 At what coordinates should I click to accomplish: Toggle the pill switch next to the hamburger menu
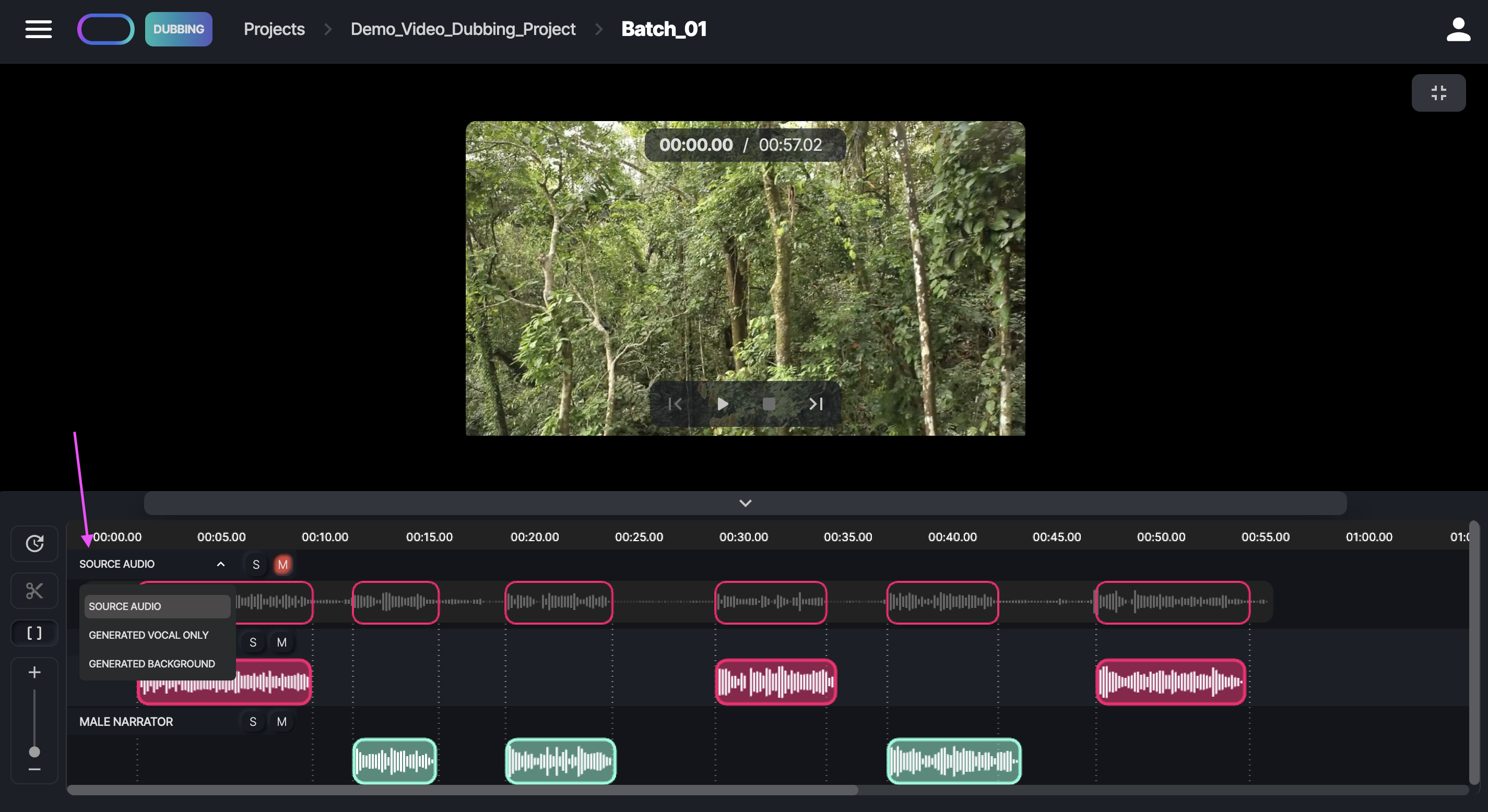105,29
